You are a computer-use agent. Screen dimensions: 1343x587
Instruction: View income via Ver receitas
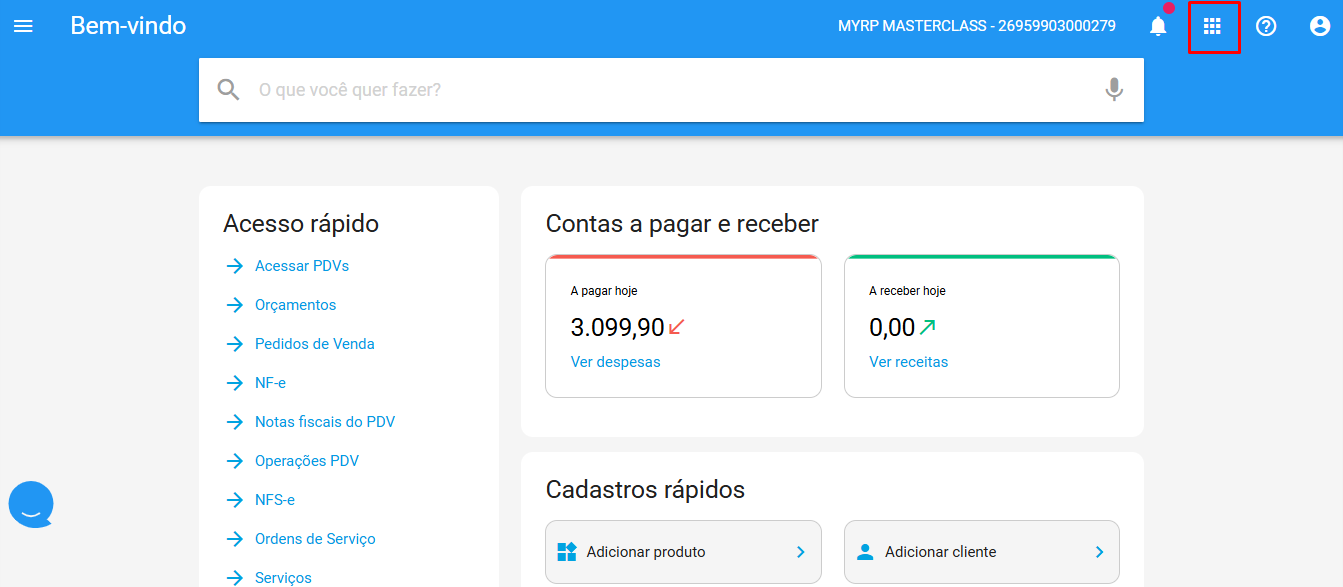pyautogui.click(x=908, y=362)
